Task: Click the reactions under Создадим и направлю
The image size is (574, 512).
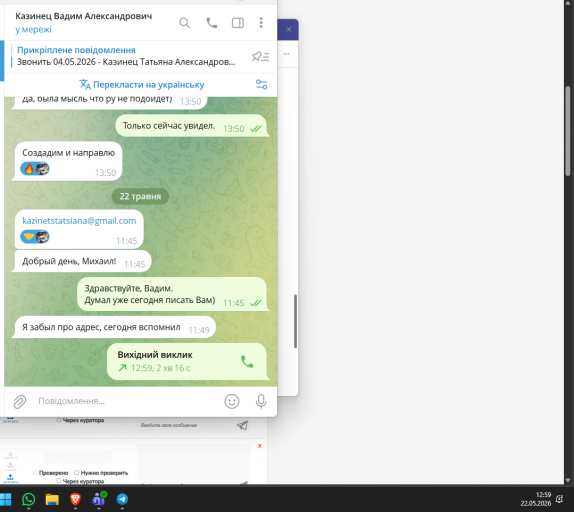Action: tap(35, 169)
